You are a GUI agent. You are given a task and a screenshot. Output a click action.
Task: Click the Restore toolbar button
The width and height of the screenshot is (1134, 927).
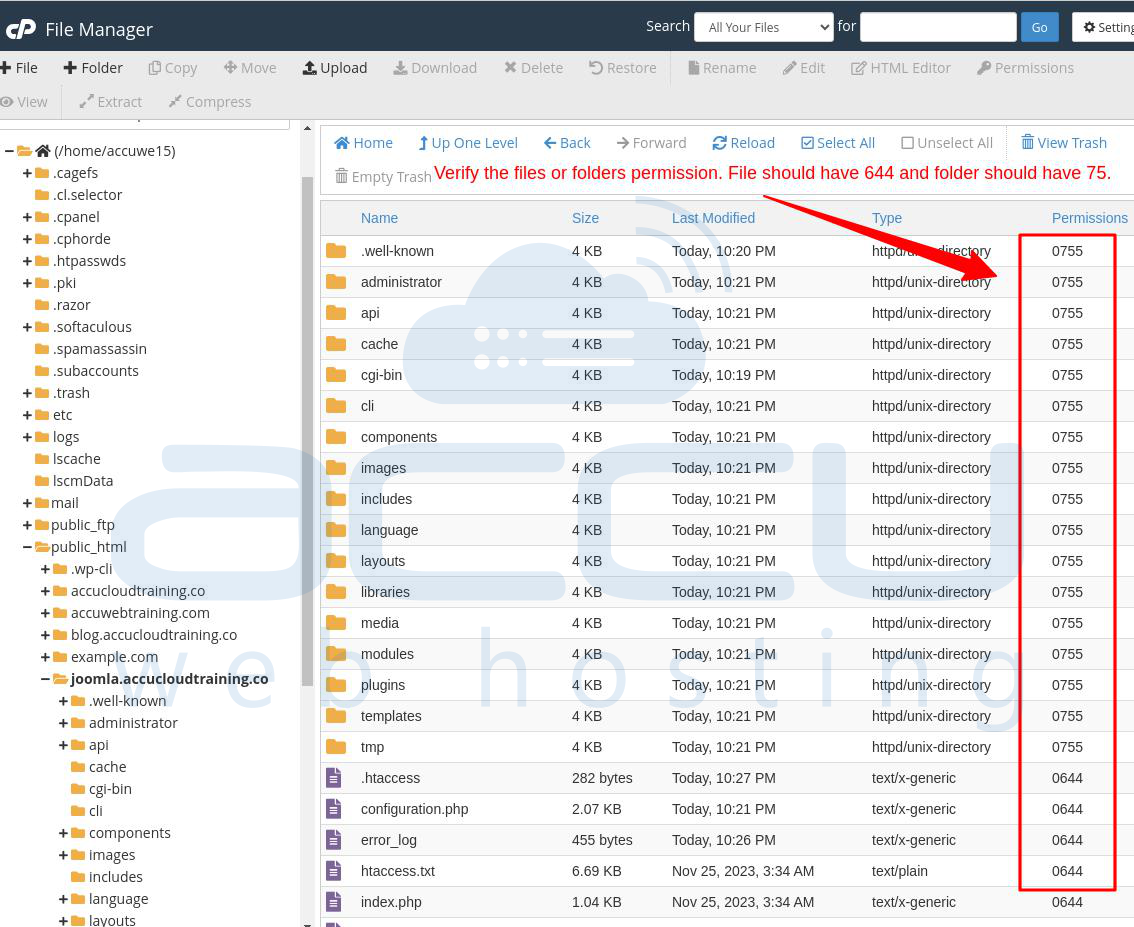(623, 68)
